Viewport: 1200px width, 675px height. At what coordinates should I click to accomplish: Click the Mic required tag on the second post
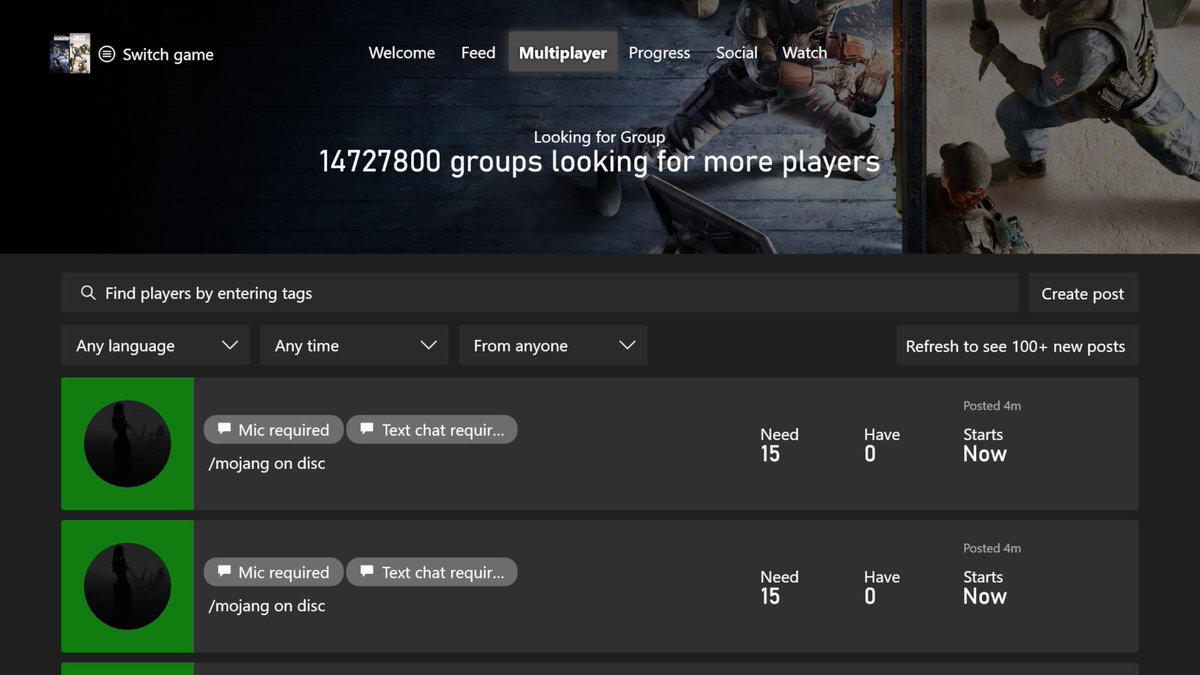click(273, 572)
